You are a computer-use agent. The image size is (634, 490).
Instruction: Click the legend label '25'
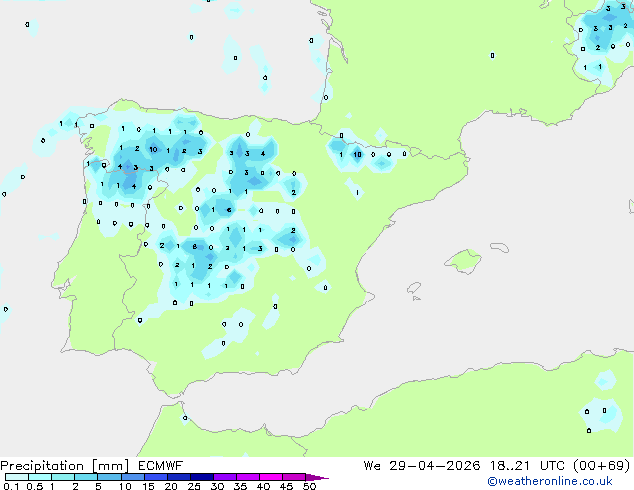194,486
